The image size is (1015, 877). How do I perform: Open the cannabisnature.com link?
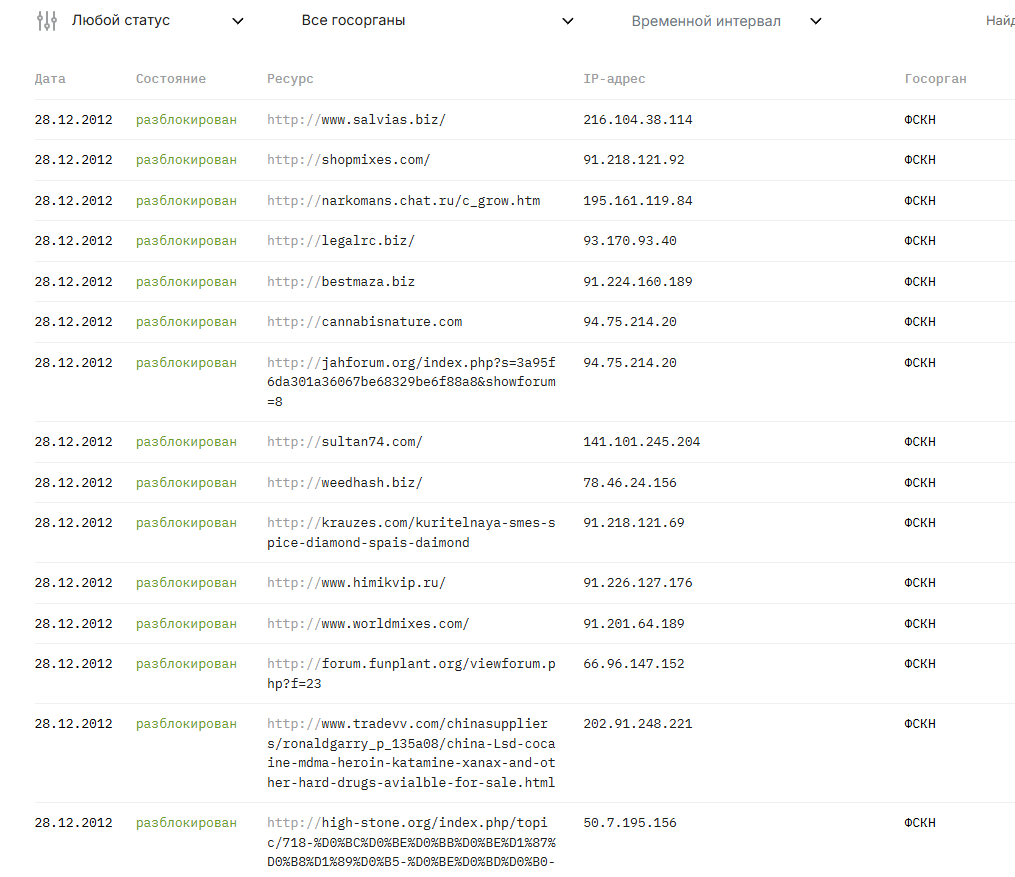[364, 322]
